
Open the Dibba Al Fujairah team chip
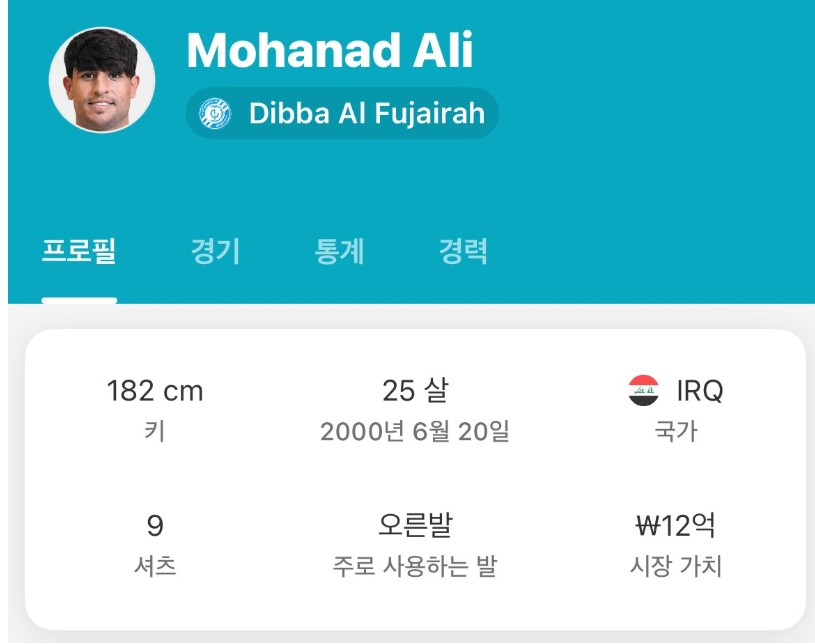[x=342, y=113]
